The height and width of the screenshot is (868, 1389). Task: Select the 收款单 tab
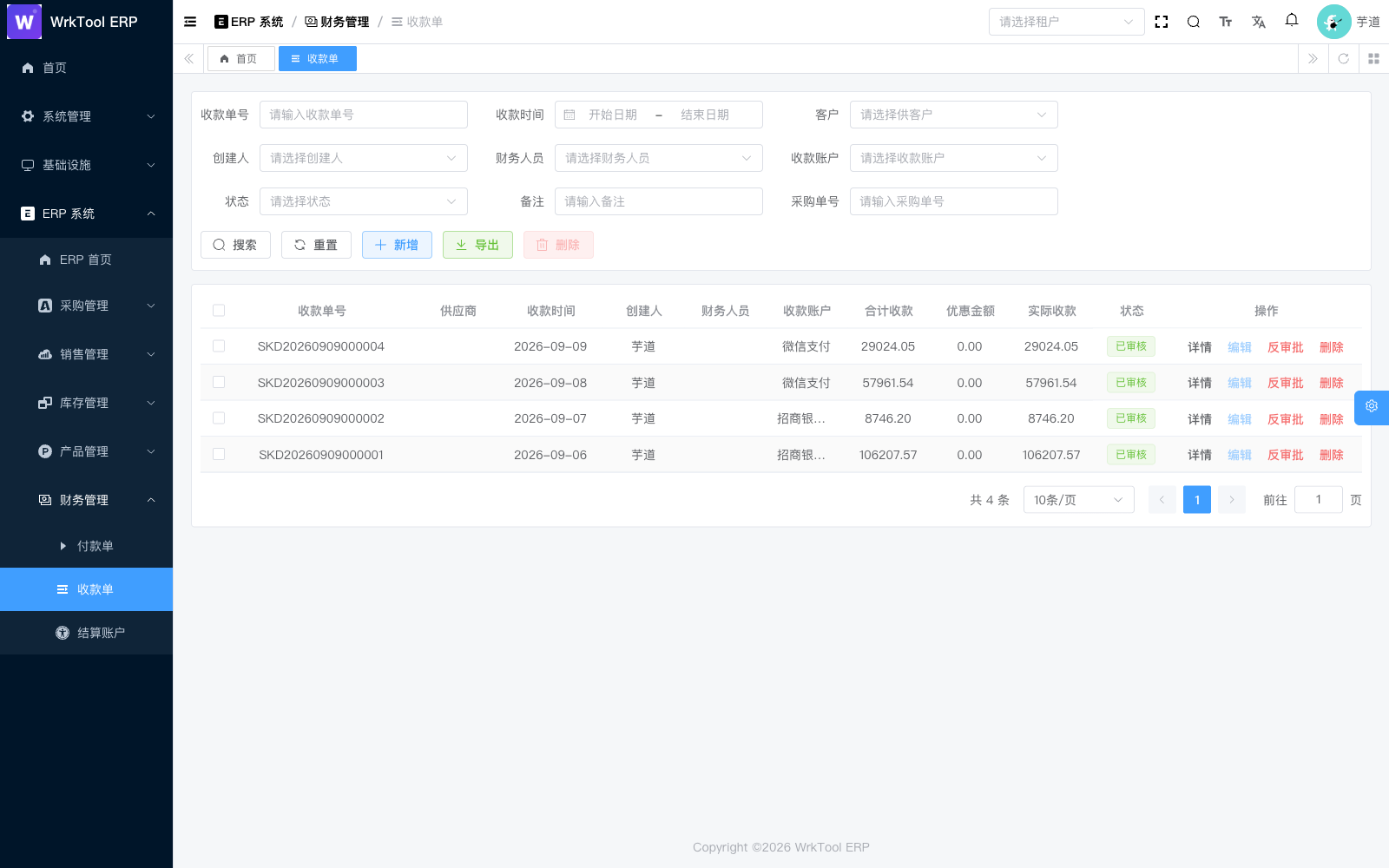(317, 59)
